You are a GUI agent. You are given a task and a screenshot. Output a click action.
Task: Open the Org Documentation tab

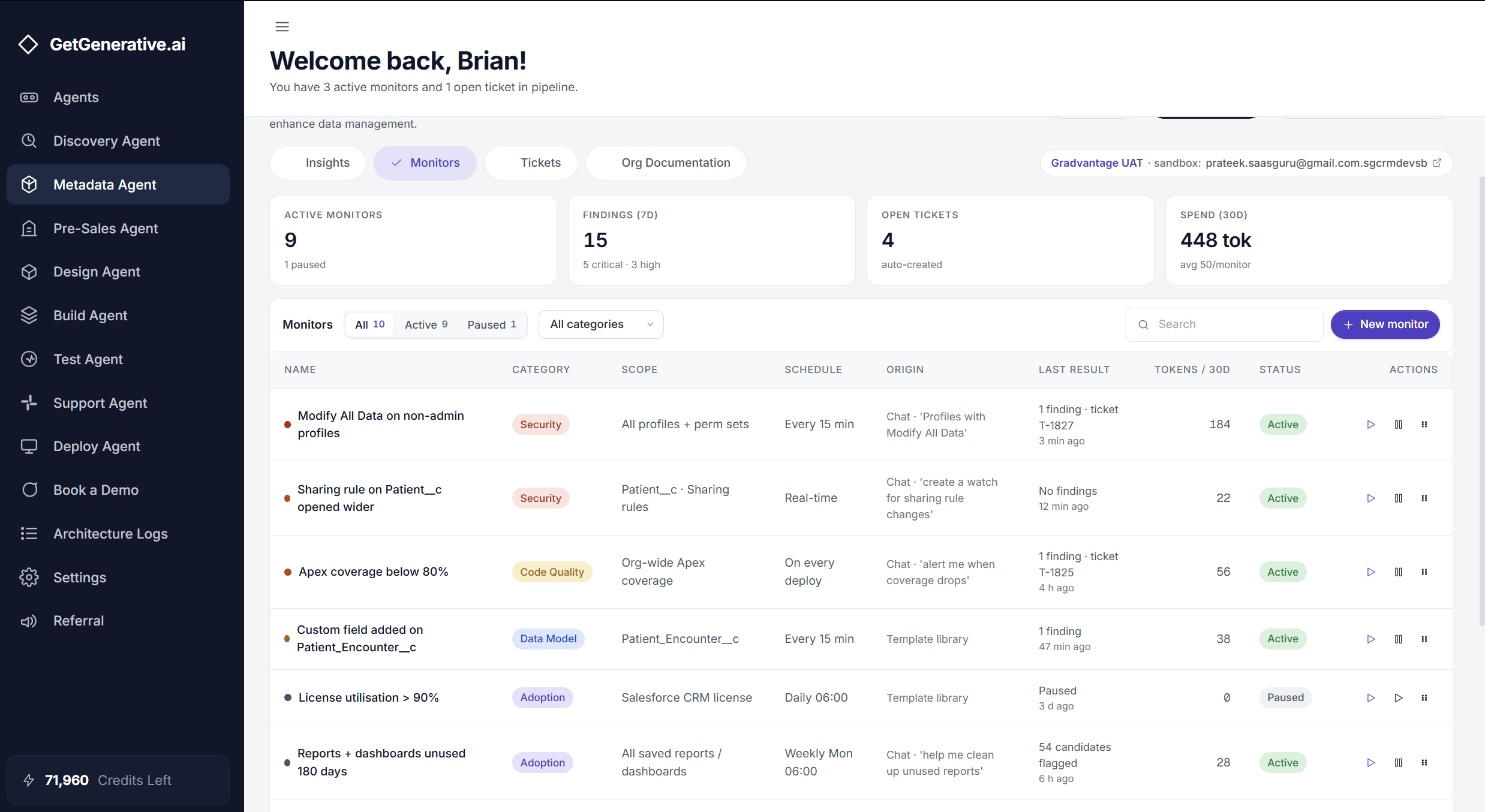coord(667,163)
